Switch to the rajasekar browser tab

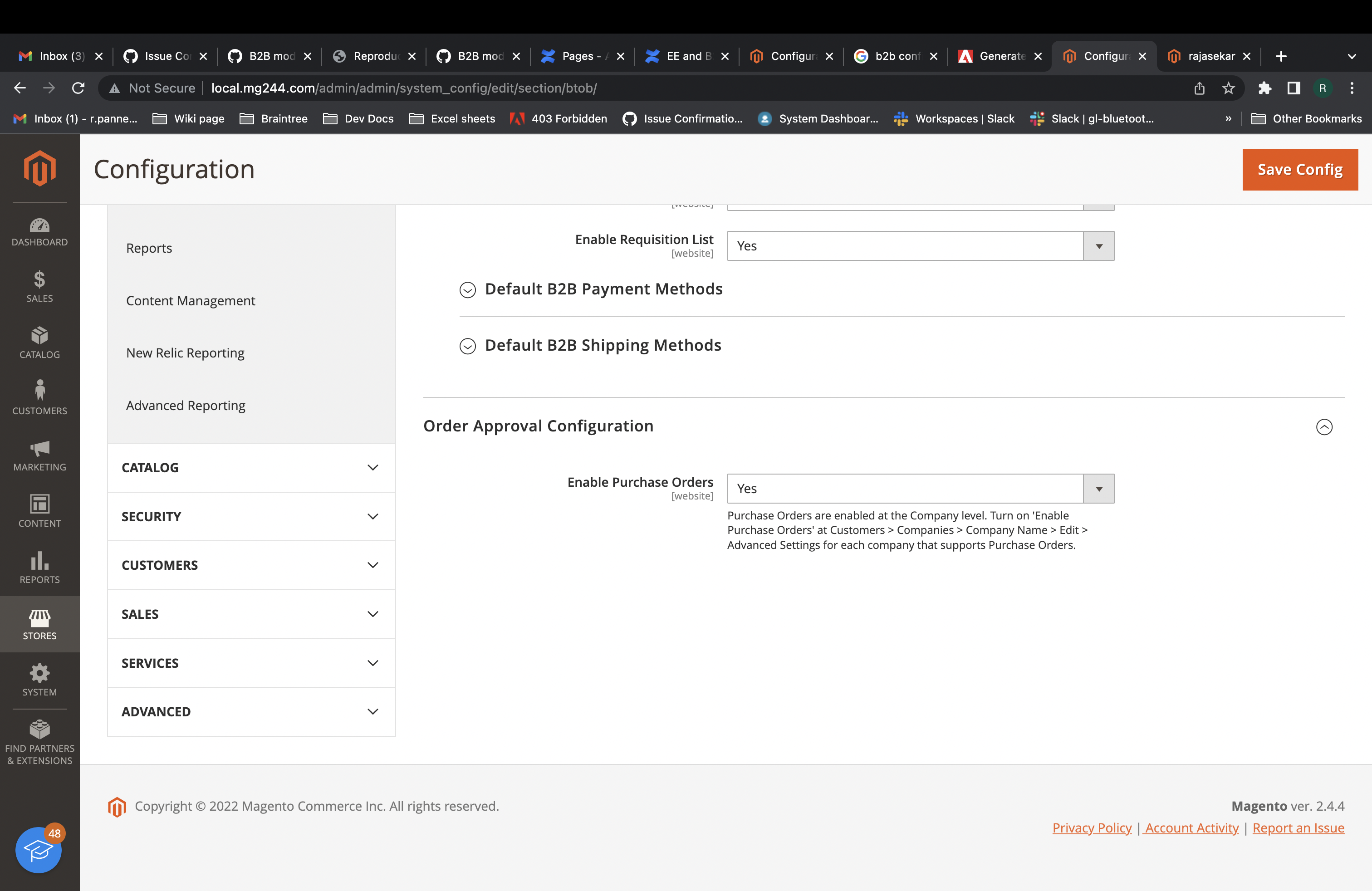[1210, 56]
